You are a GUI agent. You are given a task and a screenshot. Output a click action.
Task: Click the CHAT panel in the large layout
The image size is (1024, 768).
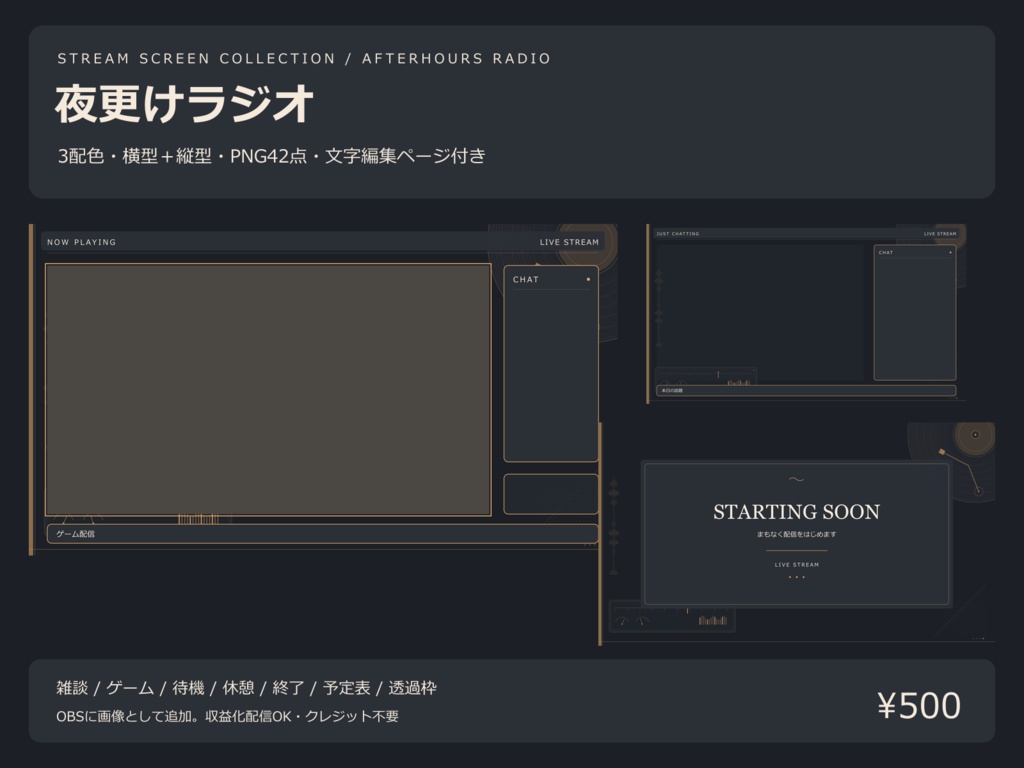551,364
